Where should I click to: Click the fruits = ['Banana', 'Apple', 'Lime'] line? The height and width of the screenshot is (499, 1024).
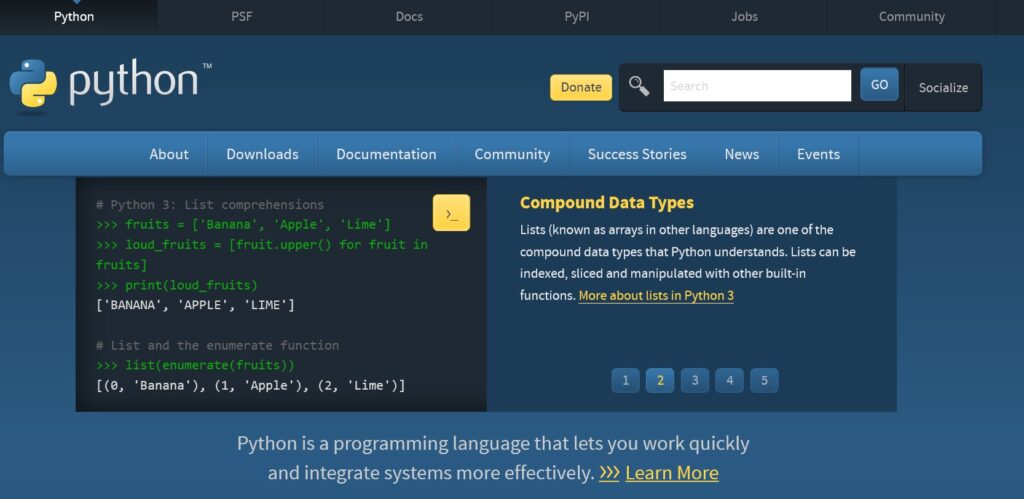tap(243, 225)
